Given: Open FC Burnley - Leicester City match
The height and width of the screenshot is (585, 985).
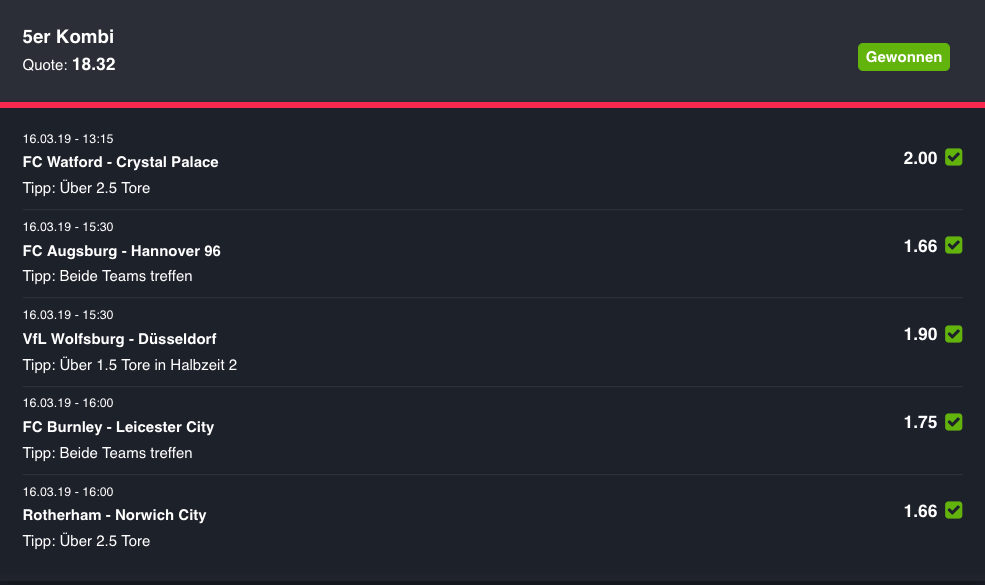Looking at the screenshot, I should tap(118, 427).
